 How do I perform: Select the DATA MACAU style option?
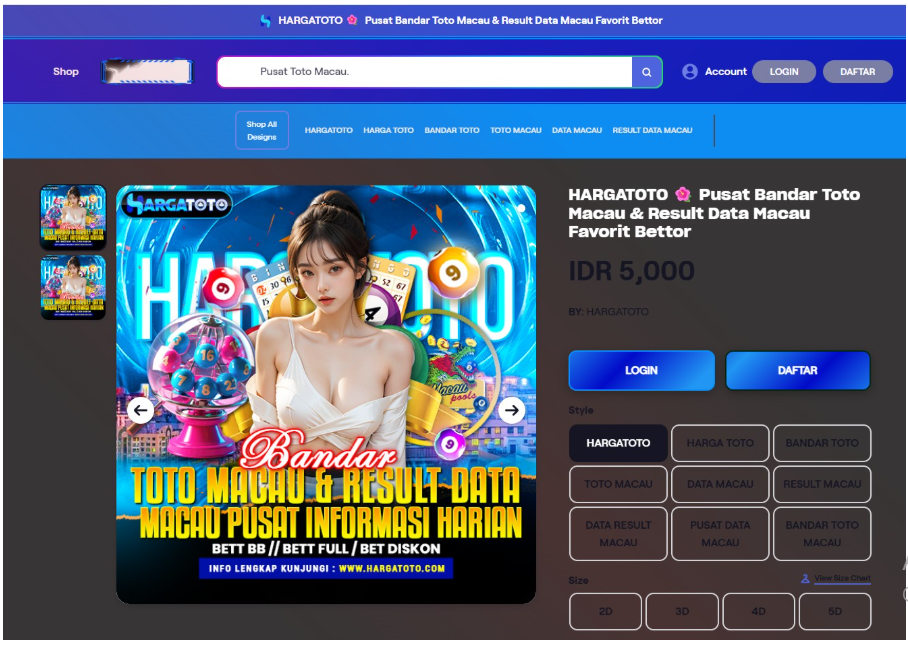point(720,484)
